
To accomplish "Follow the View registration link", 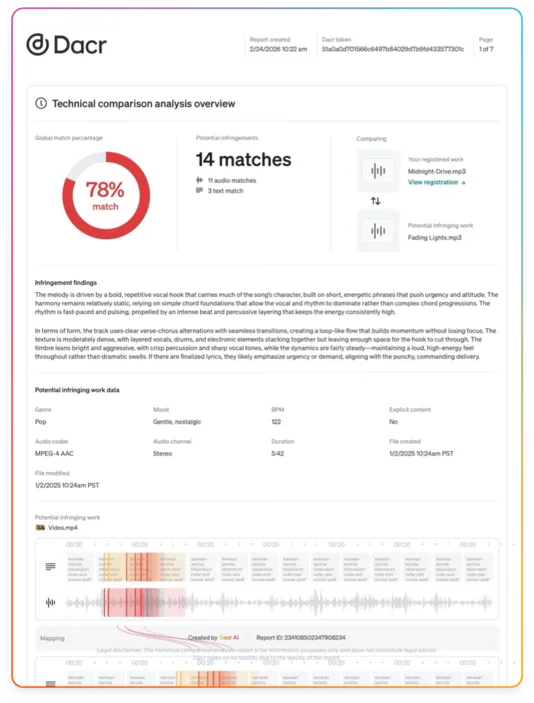I will [x=436, y=182].
